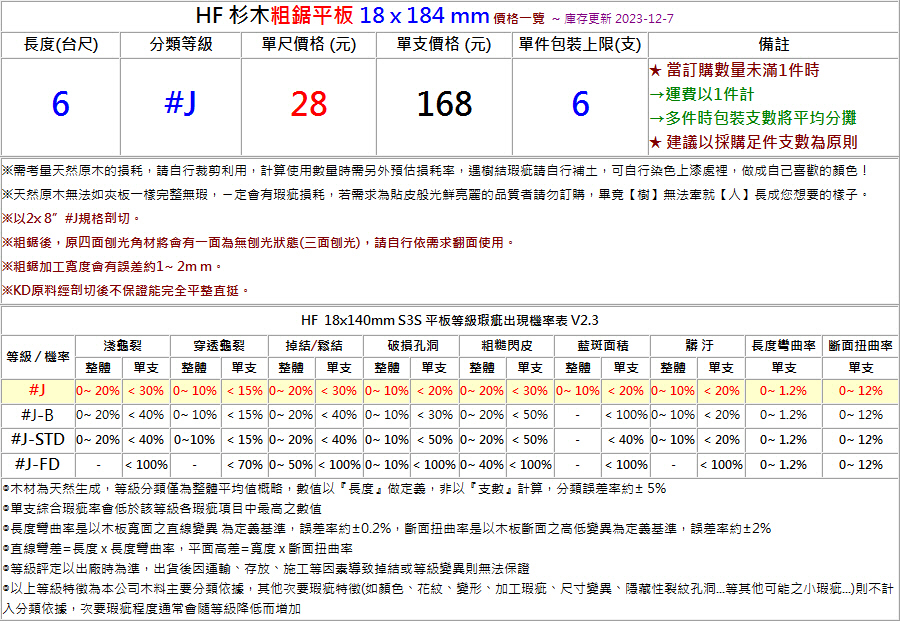The height and width of the screenshot is (621, 900).
Task: Click the '淺龜裂' defect header
Action: (122, 346)
